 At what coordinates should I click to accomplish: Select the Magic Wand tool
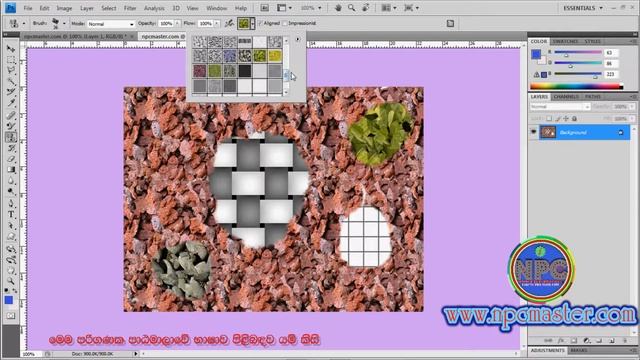coord(11,82)
